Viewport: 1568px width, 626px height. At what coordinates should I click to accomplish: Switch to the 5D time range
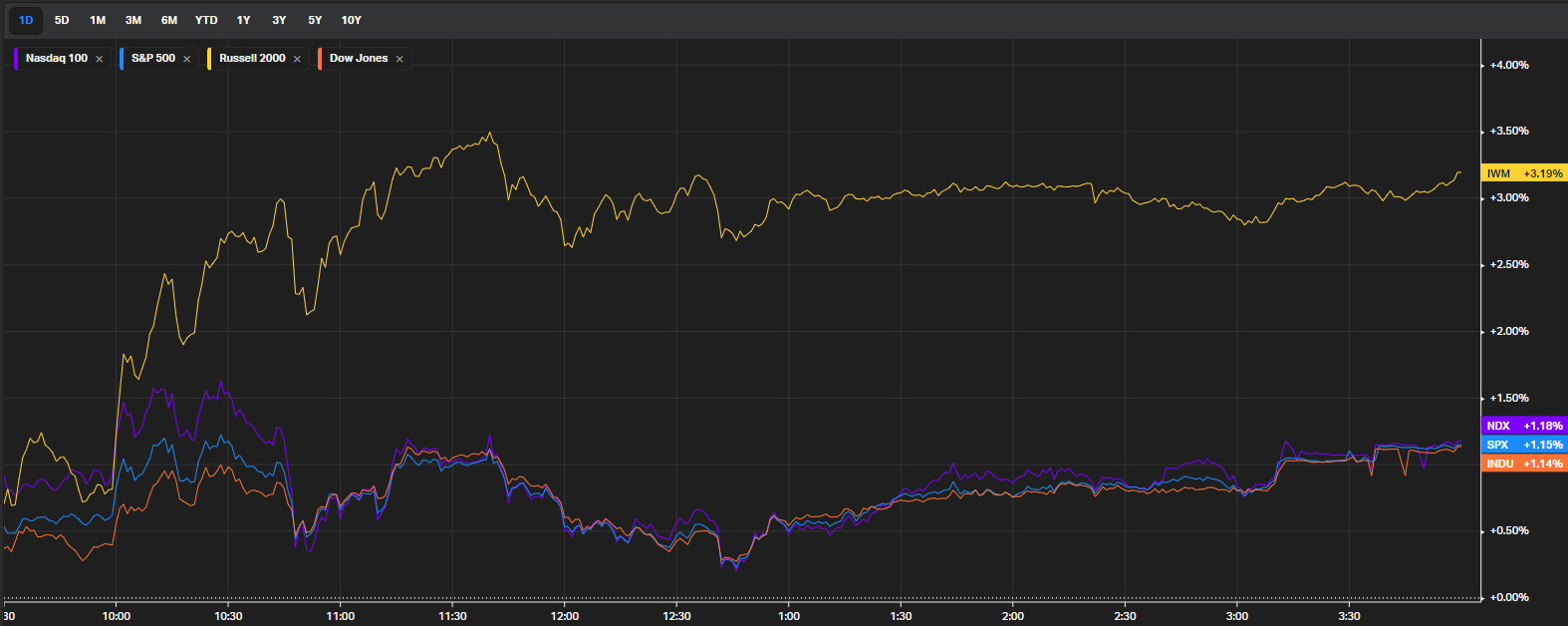point(62,20)
